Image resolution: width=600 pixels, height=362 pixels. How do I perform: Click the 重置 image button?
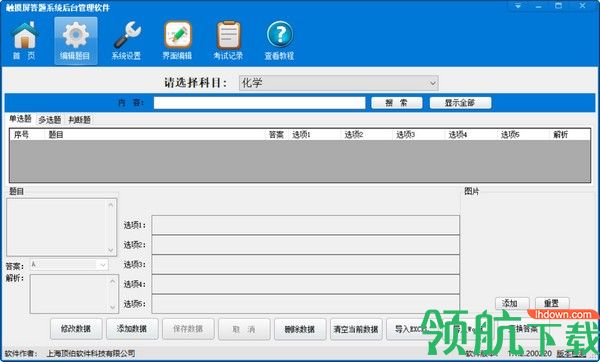552,303
